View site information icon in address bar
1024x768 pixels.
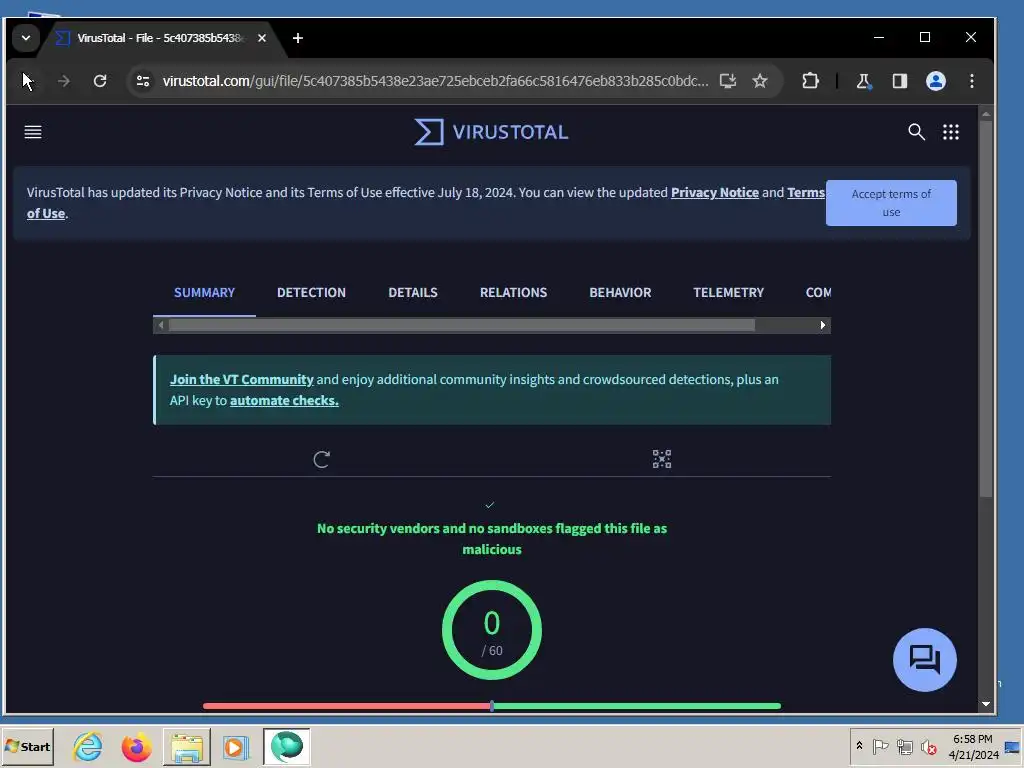point(143,81)
